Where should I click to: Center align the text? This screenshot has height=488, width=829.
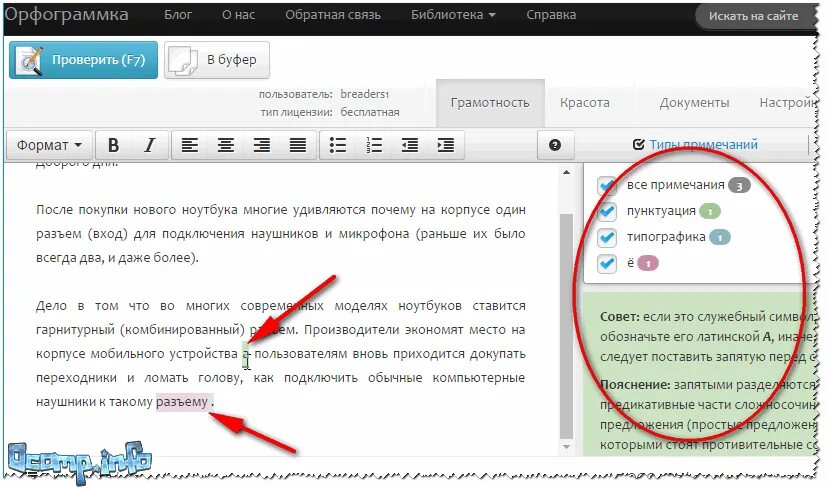pos(226,145)
